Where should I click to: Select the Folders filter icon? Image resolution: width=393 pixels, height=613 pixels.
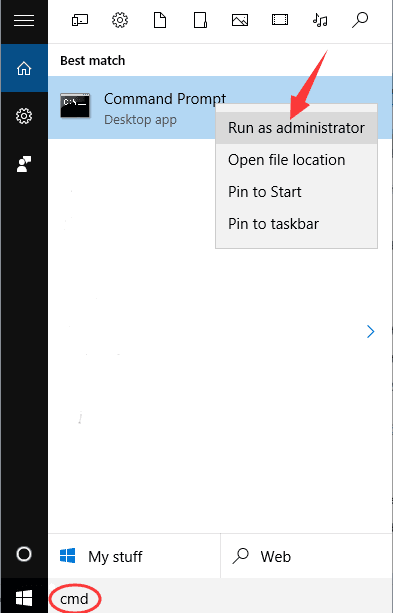(200, 20)
